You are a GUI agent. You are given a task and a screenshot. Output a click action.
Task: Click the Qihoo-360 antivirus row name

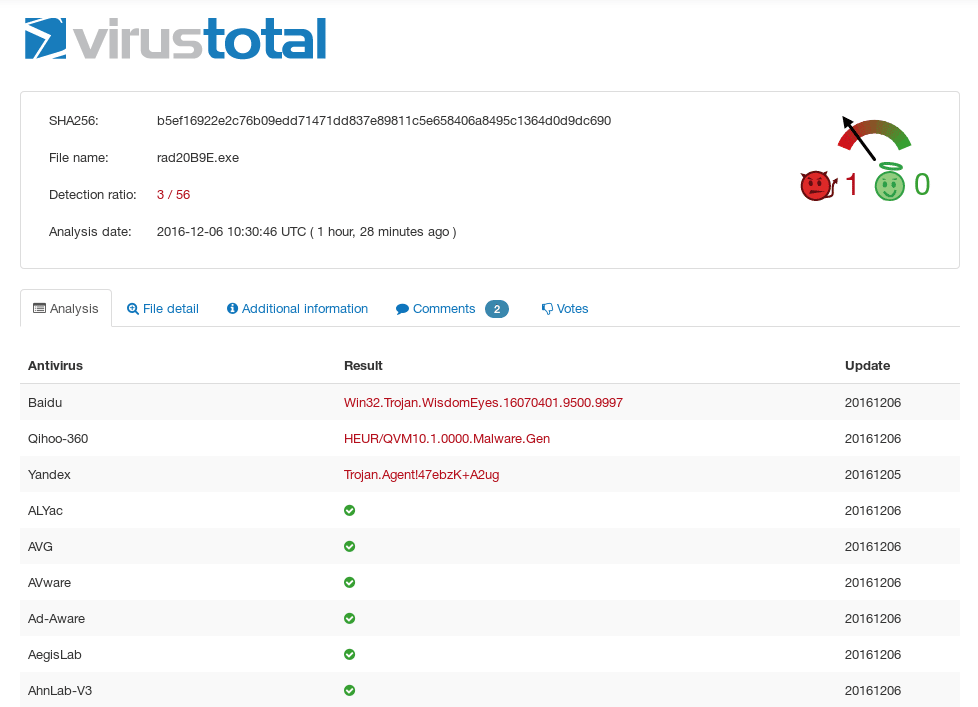click(58, 439)
